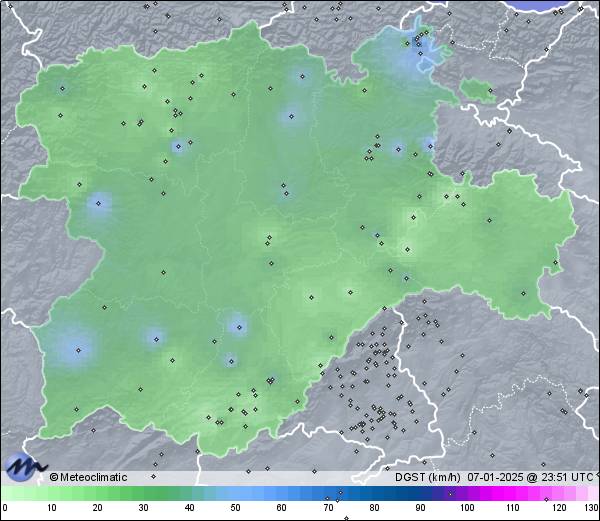600x521 pixels.
Task: Click the 70 label on the scale
Action: point(328,508)
